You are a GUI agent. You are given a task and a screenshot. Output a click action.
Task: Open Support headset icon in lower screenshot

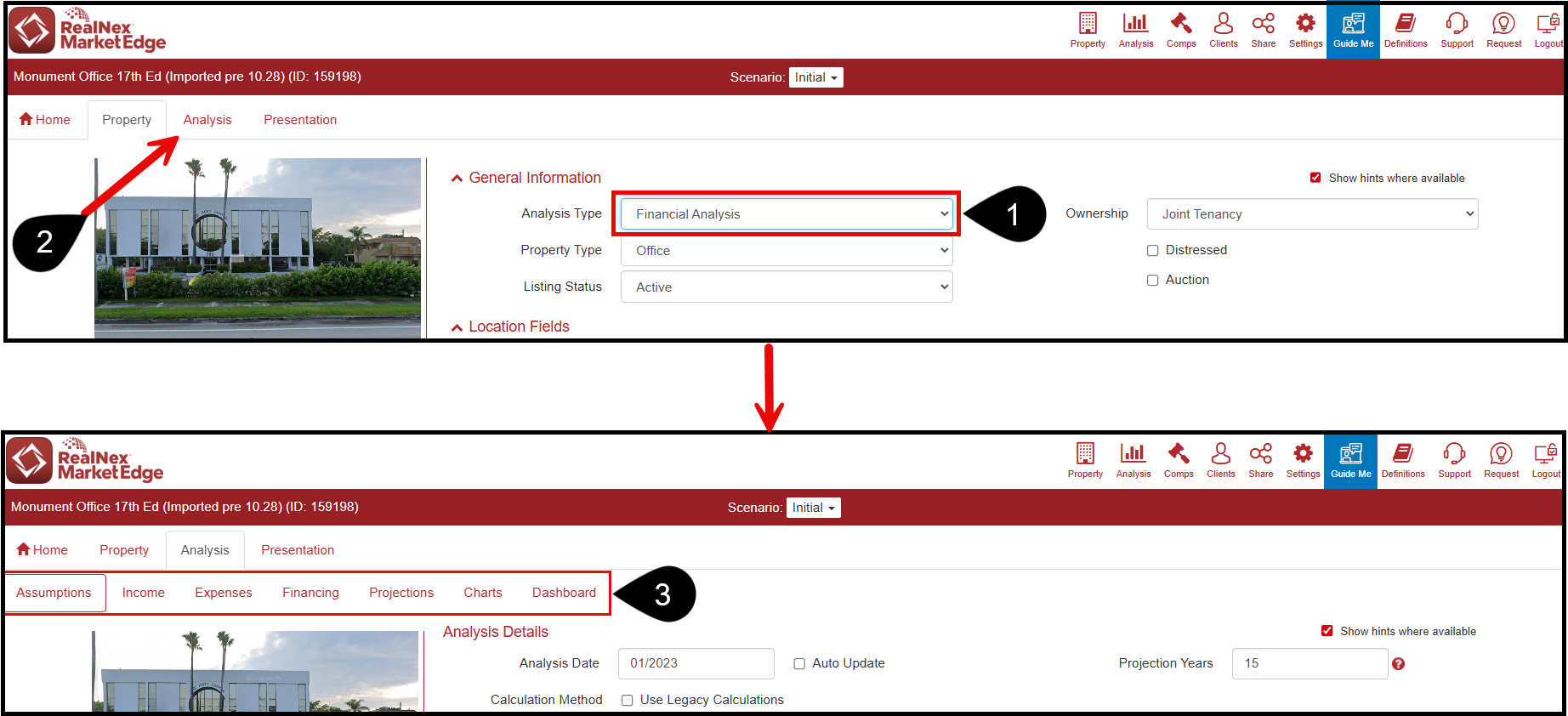click(x=1454, y=460)
